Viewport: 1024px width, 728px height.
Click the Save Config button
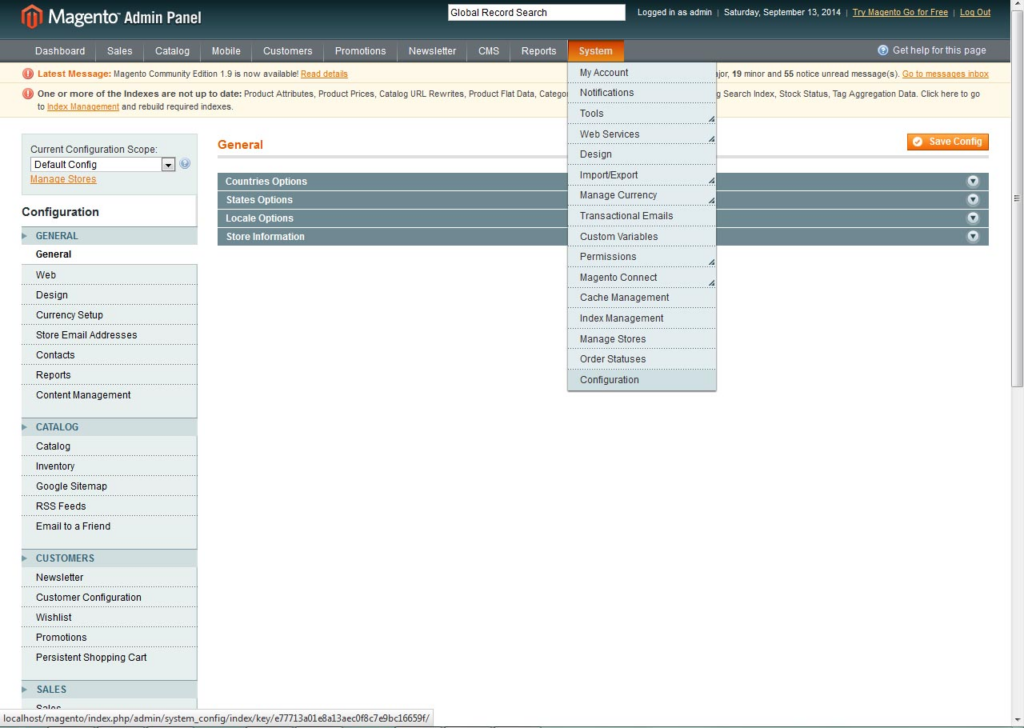(x=948, y=142)
